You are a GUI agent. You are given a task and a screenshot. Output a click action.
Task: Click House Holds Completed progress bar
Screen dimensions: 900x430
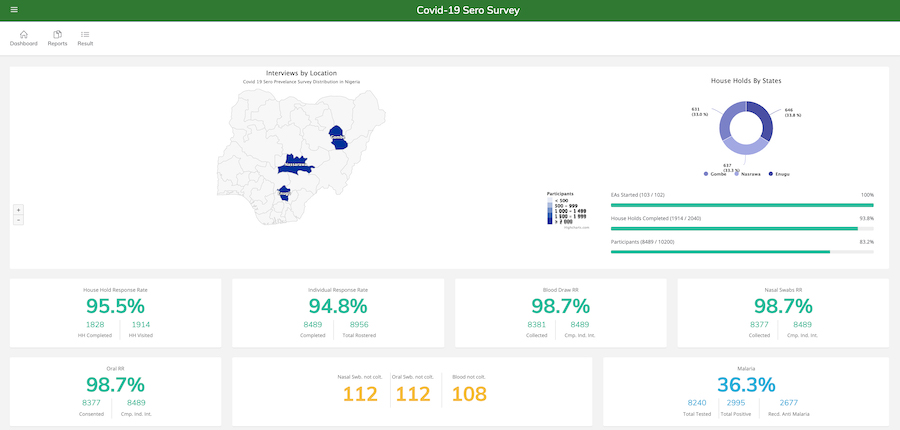click(742, 228)
